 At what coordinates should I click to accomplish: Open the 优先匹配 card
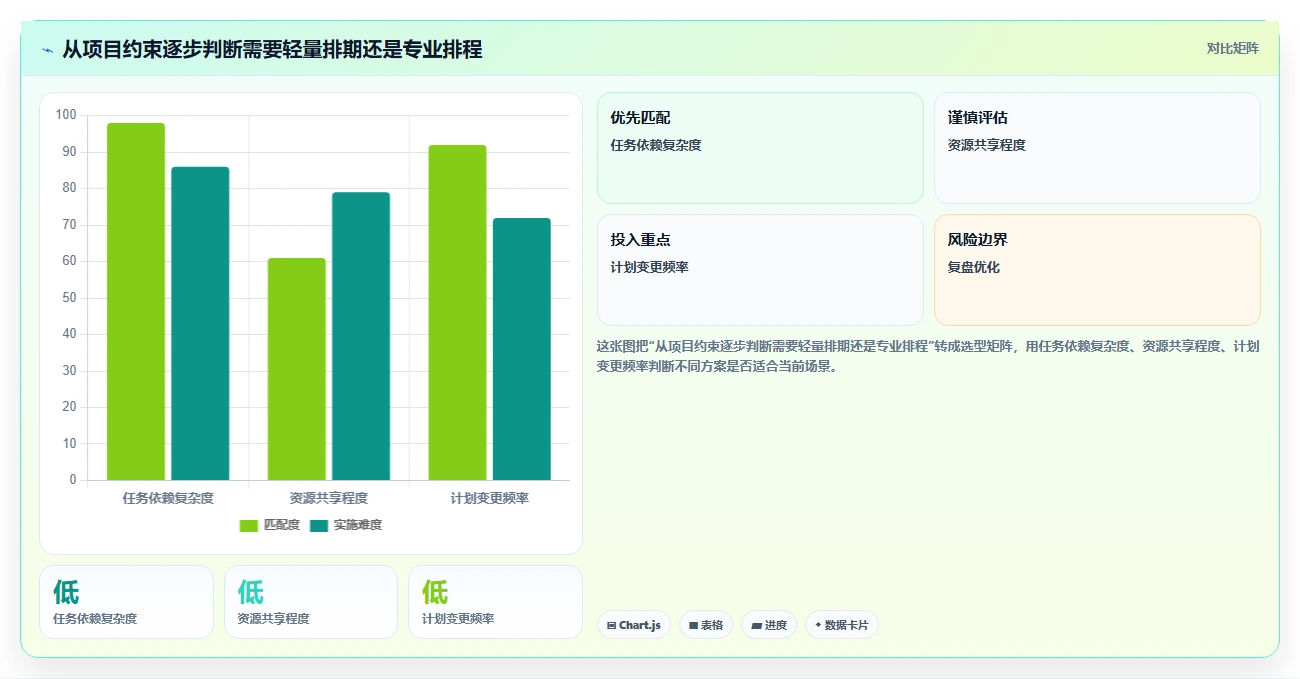click(x=760, y=148)
